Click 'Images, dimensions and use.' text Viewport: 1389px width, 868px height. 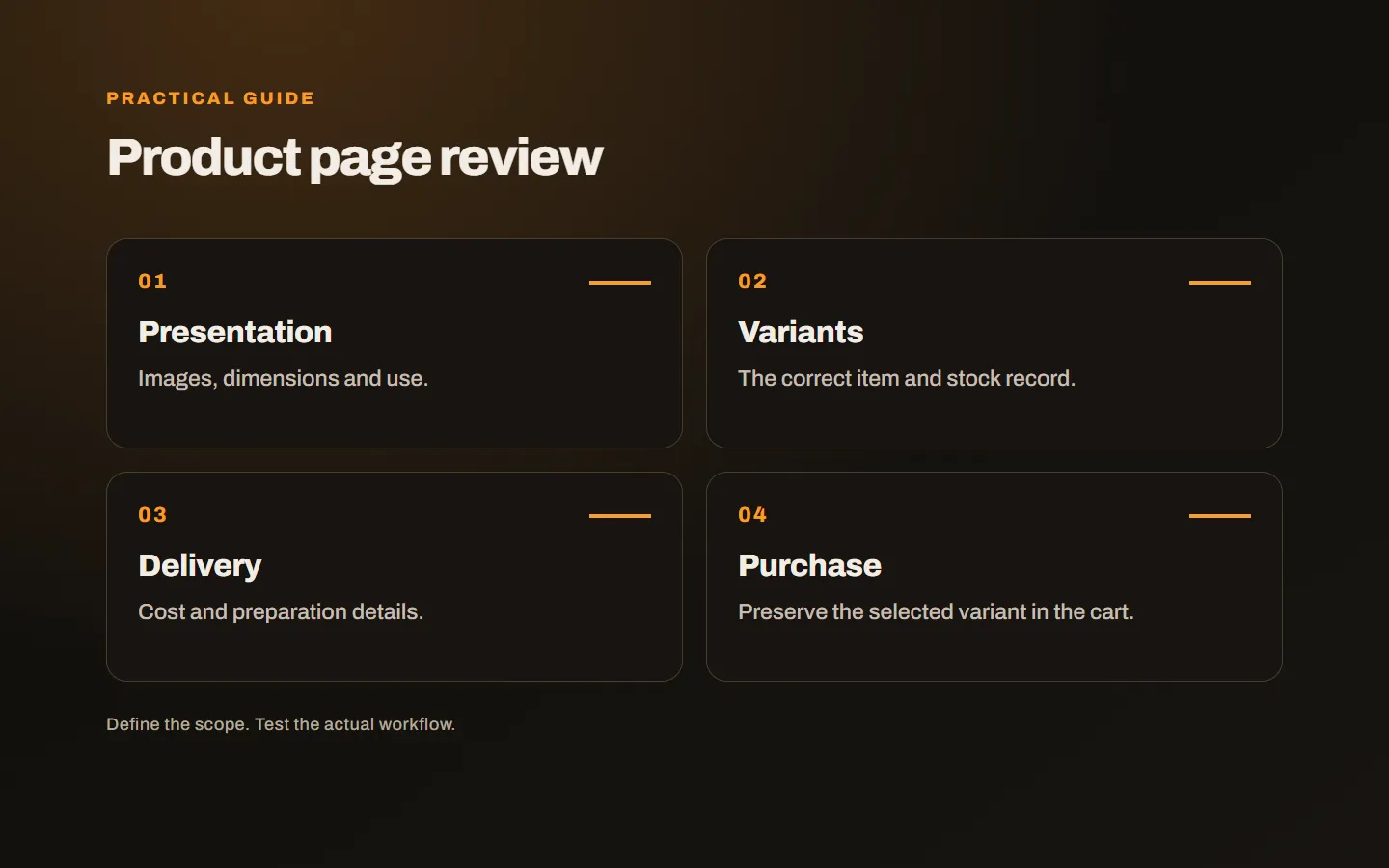283,378
